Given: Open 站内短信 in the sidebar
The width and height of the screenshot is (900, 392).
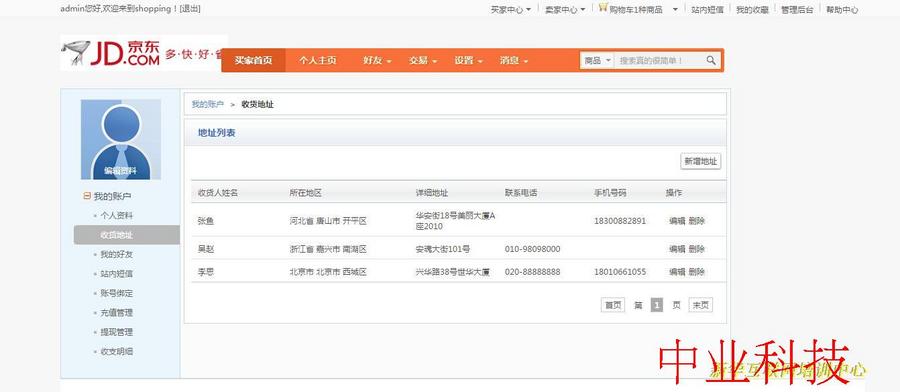Looking at the screenshot, I should pyautogui.click(x=117, y=274).
